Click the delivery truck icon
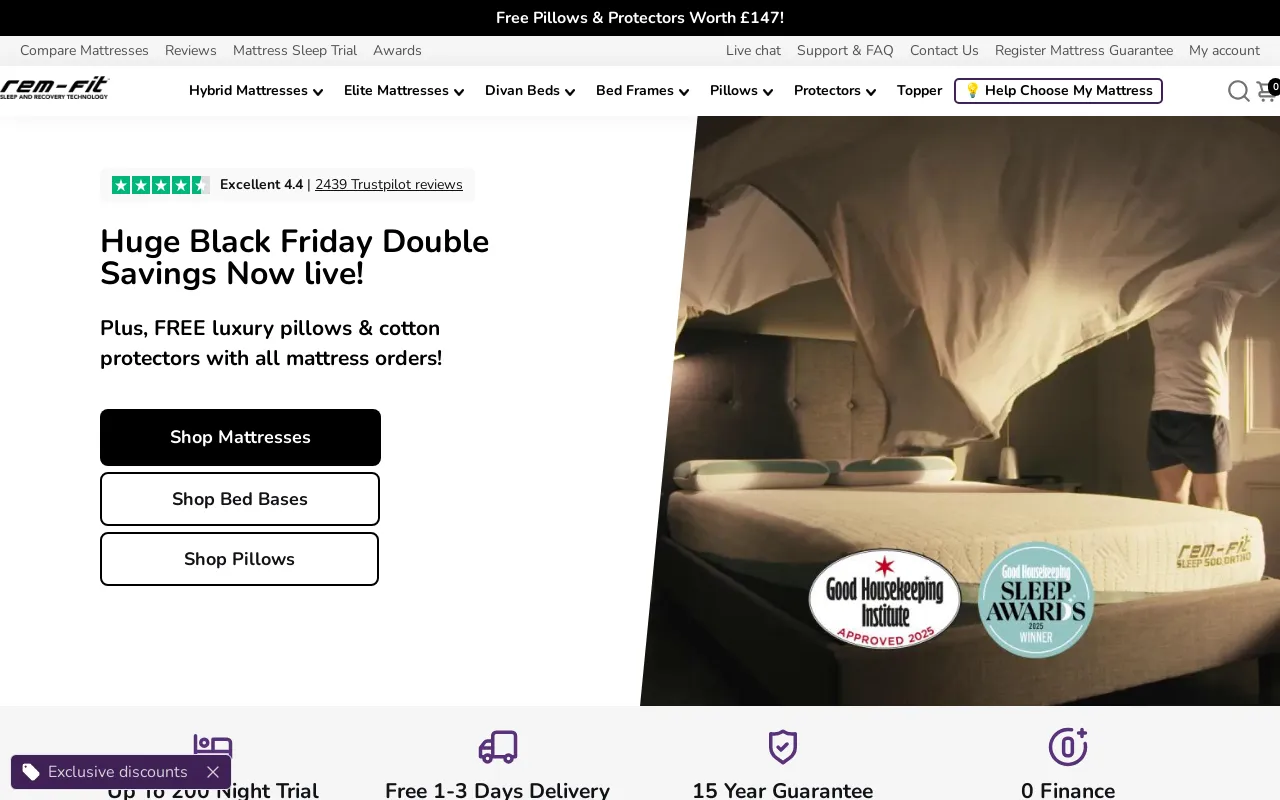 click(498, 747)
